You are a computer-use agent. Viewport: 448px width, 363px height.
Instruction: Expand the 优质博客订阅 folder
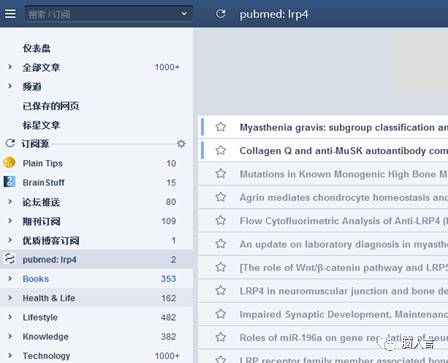[x=10, y=240]
